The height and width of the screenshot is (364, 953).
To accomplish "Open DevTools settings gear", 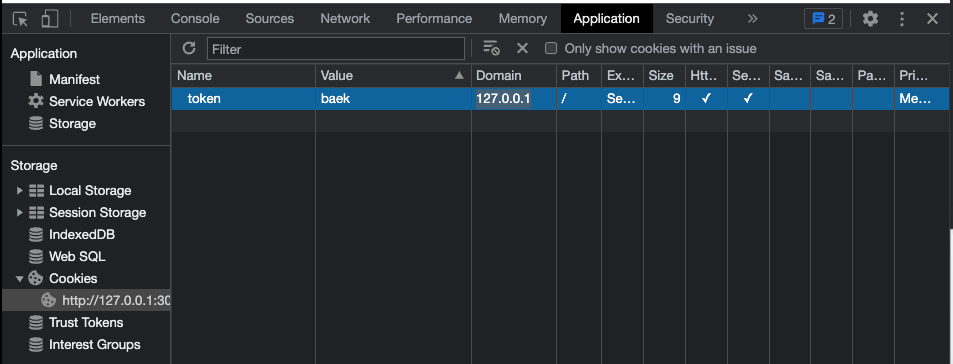I will pyautogui.click(x=870, y=19).
